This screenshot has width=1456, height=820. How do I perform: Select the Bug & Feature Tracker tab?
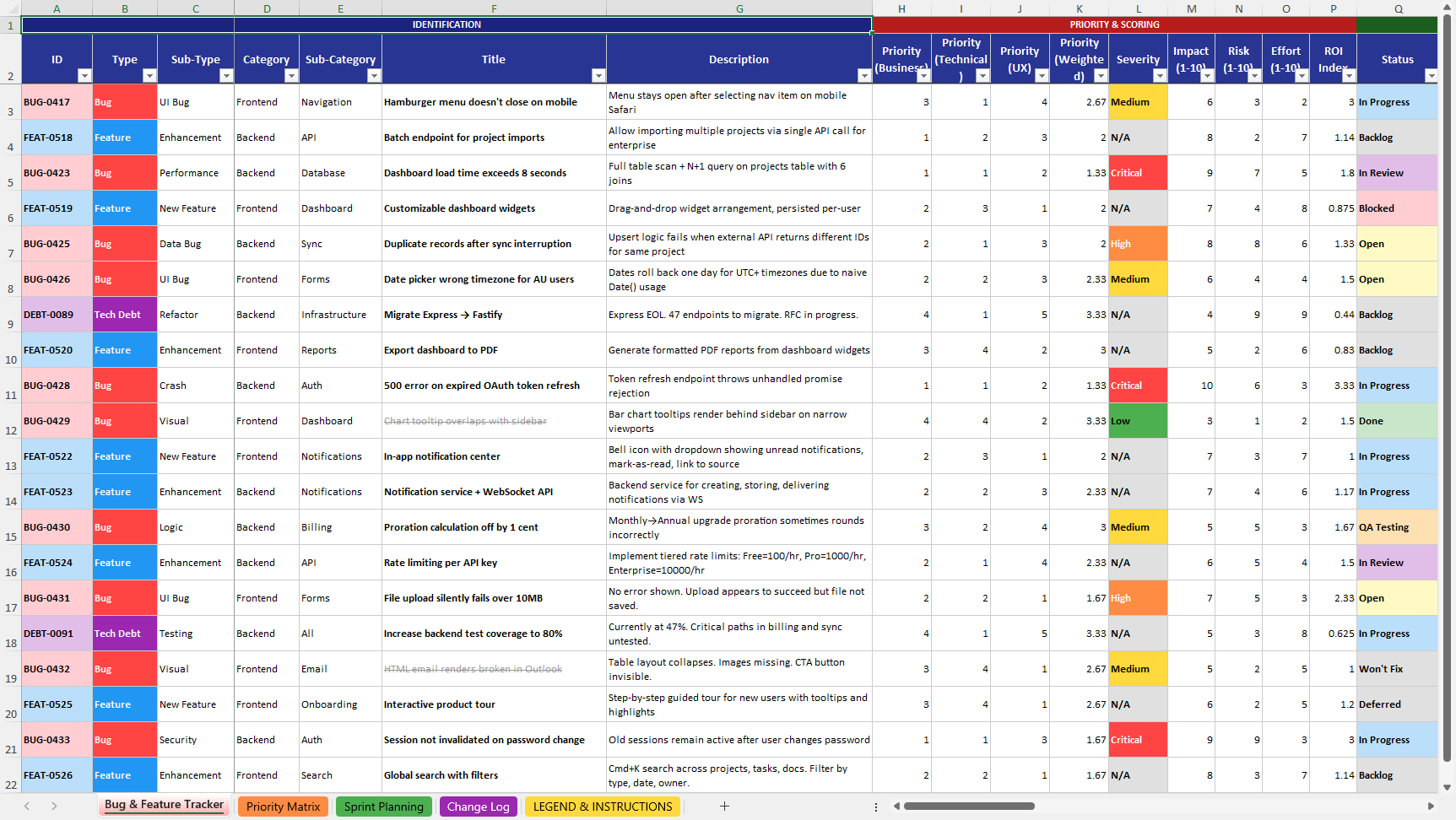coord(164,805)
